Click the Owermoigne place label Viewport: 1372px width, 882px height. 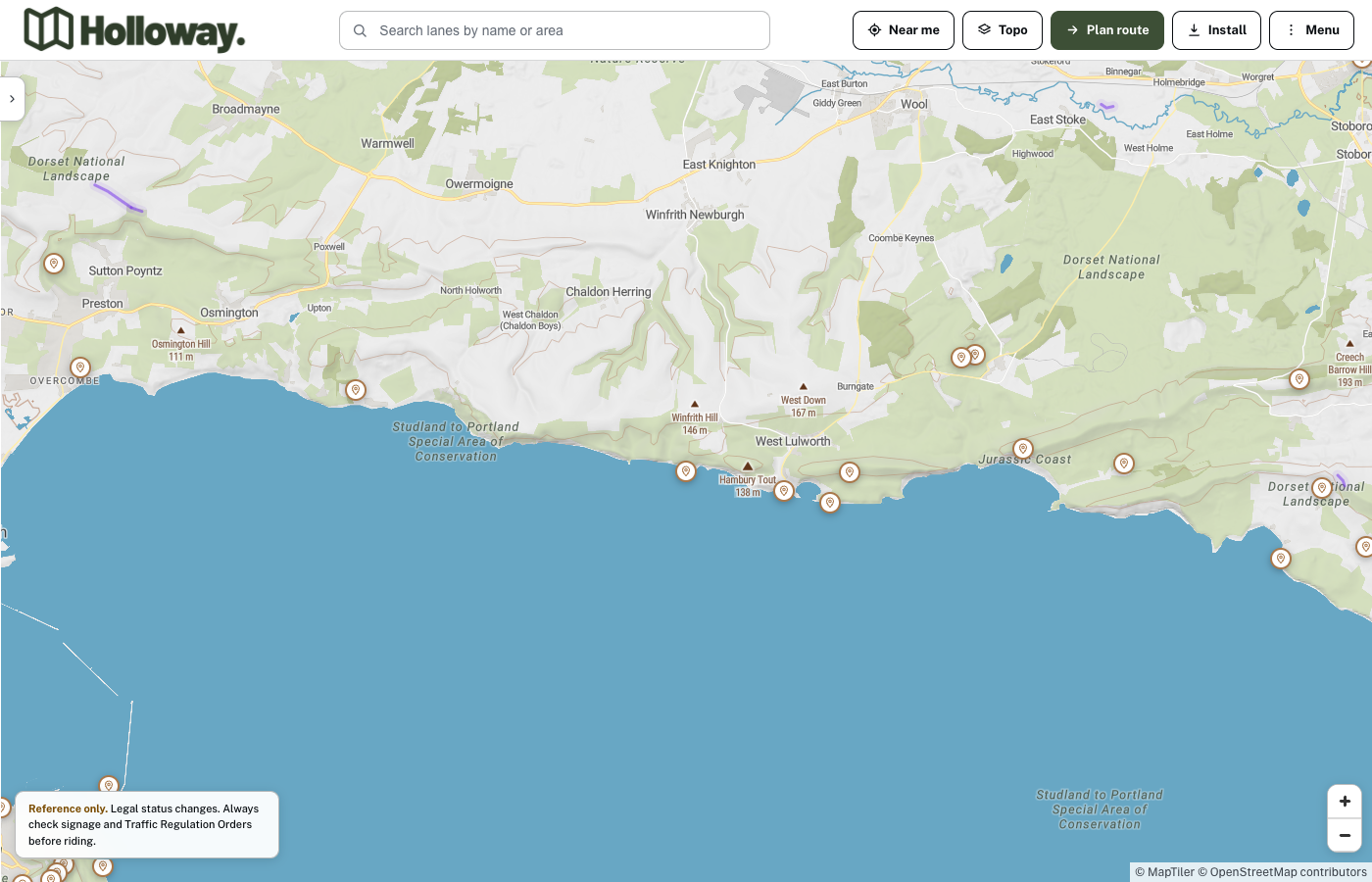click(479, 184)
